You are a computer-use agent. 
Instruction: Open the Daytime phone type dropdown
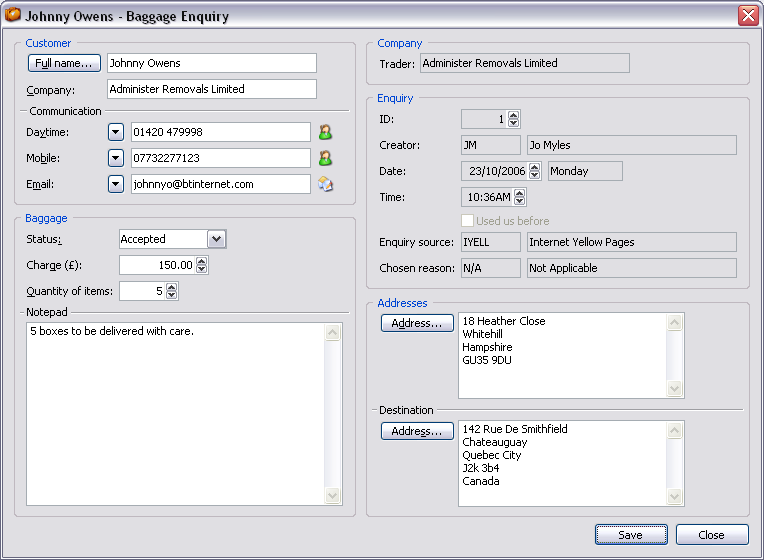[115, 132]
